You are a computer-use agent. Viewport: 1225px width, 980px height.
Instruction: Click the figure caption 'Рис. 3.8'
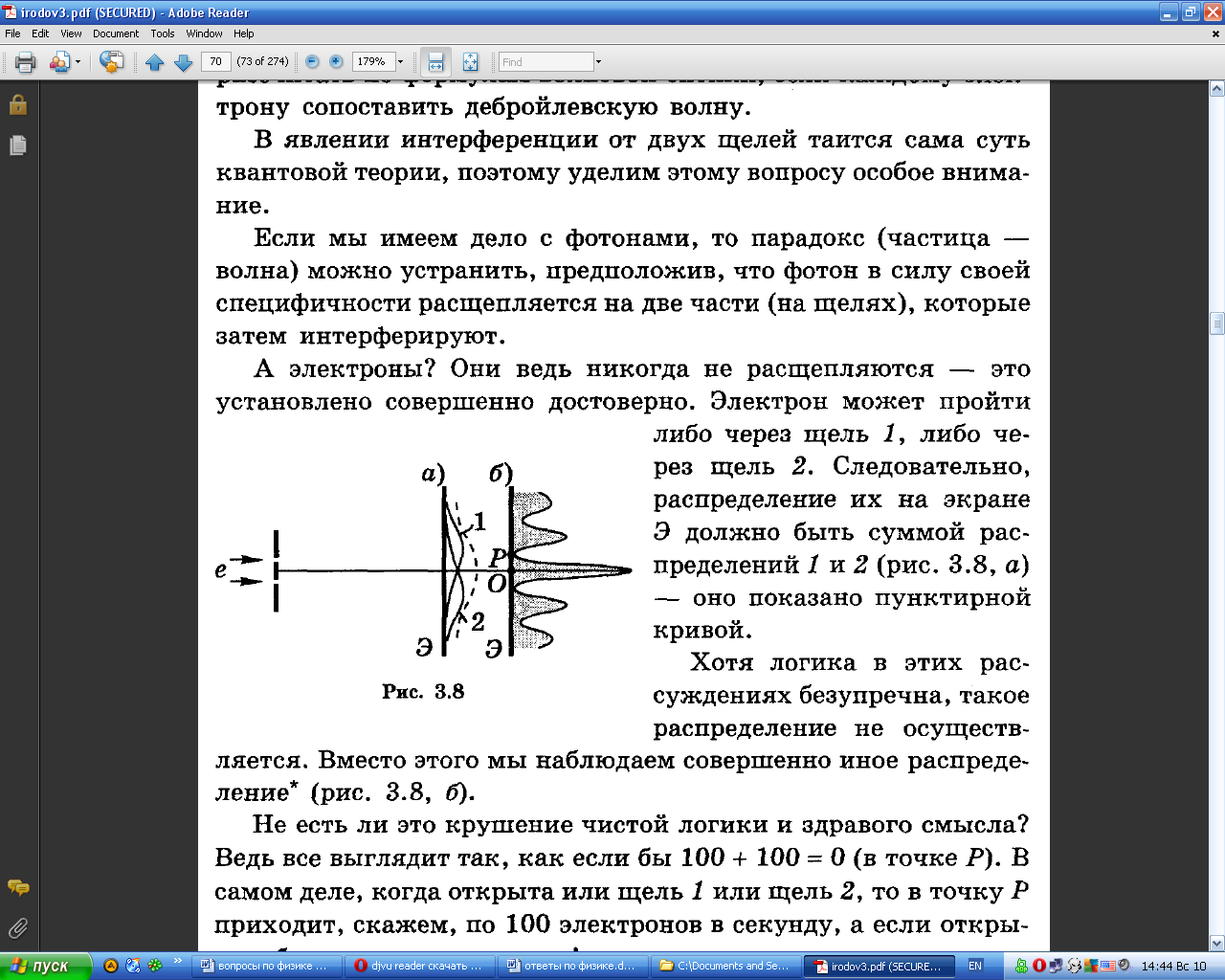[x=423, y=691]
